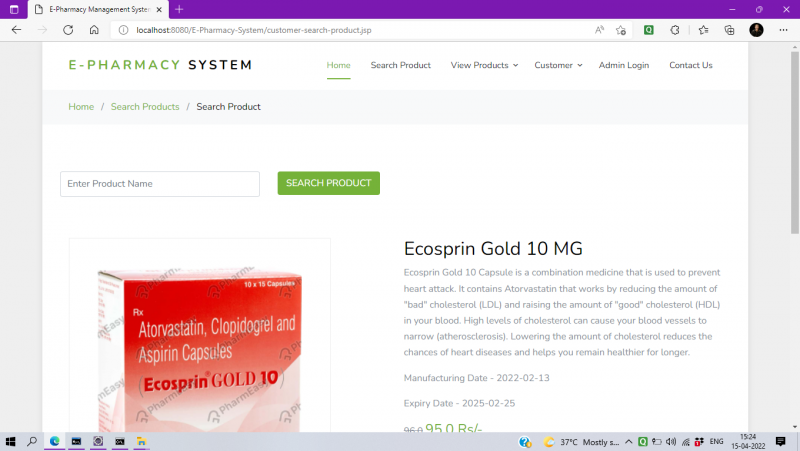Open the Admin Login page
This screenshot has width=800, height=451.
click(623, 65)
